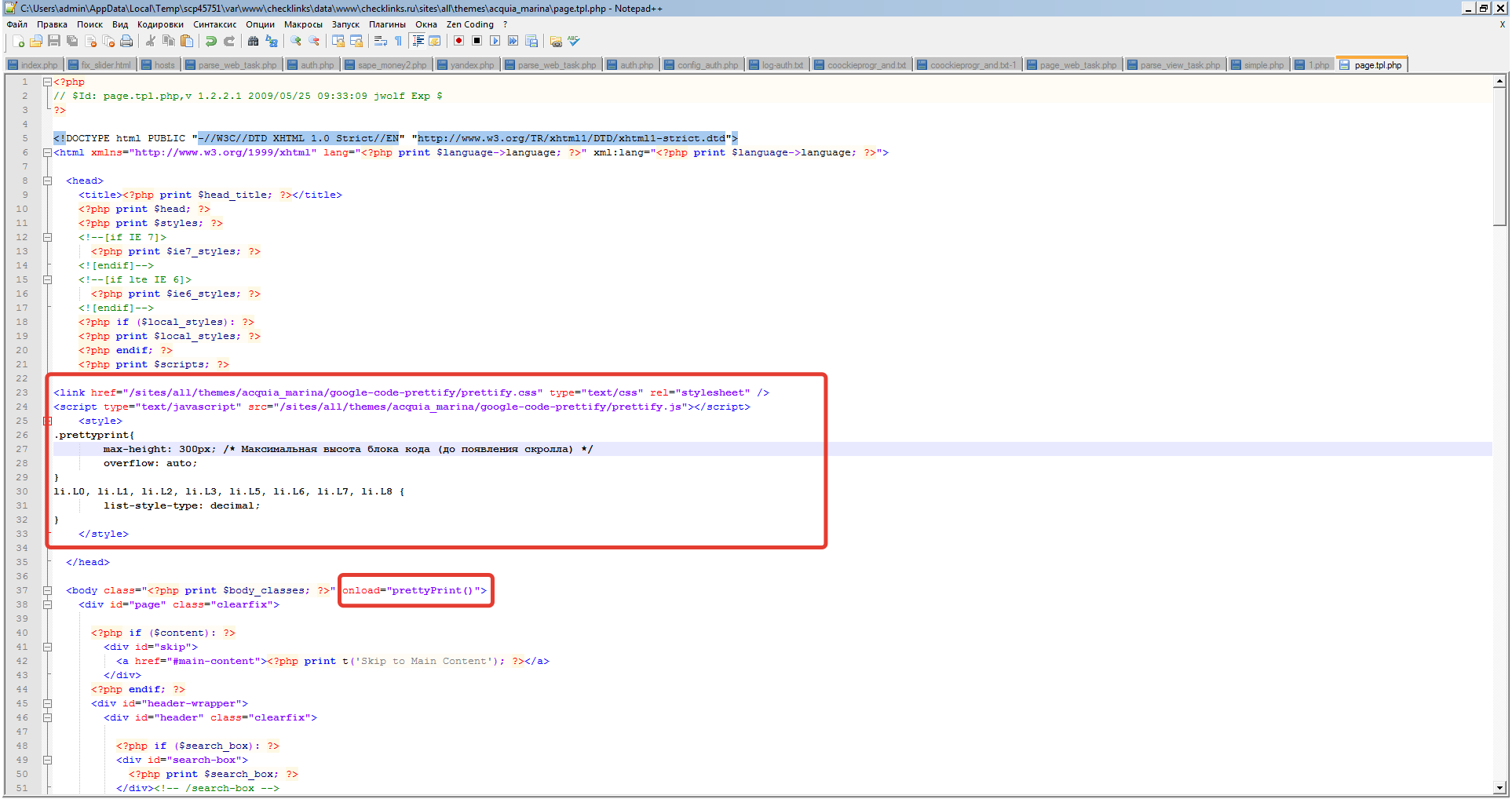
Task: Zoom in with magnifier plus icon
Action: coord(295,42)
